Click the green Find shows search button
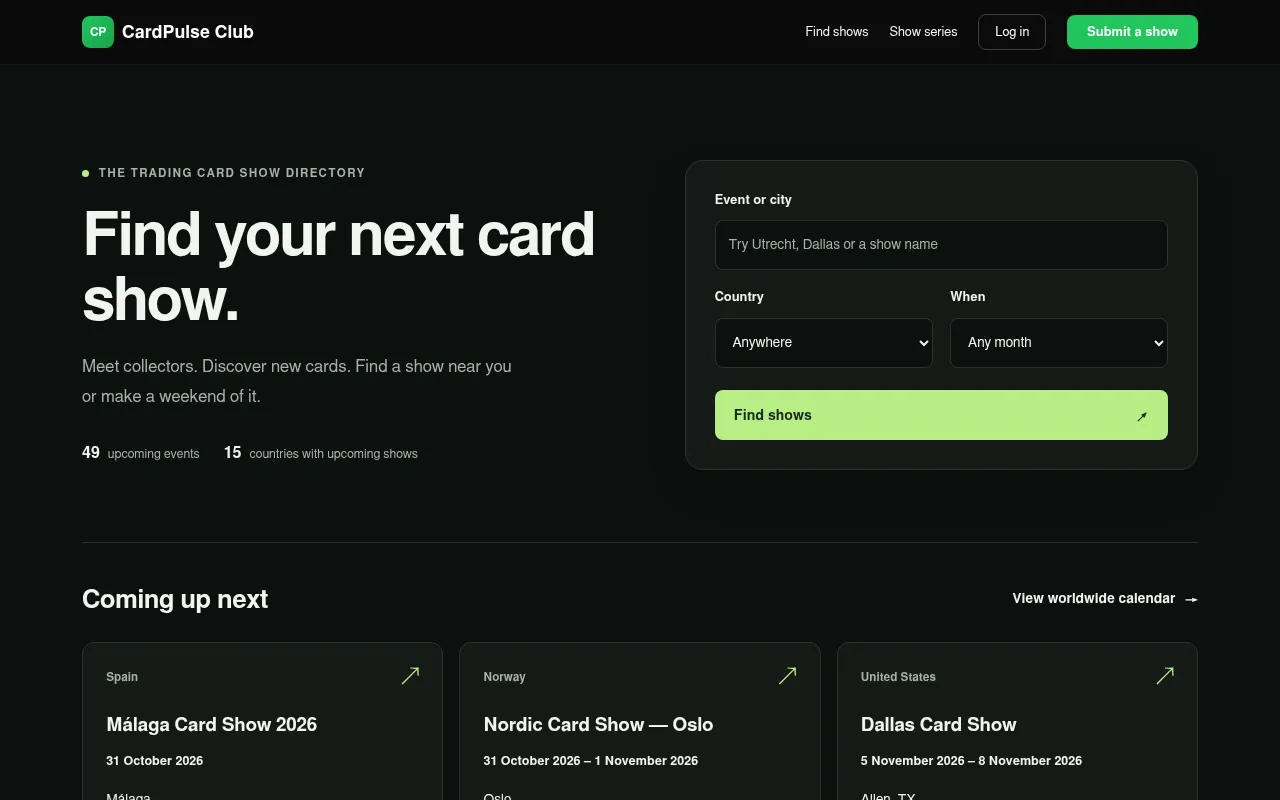This screenshot has width=1280, height=800. [x=941, y=415]
